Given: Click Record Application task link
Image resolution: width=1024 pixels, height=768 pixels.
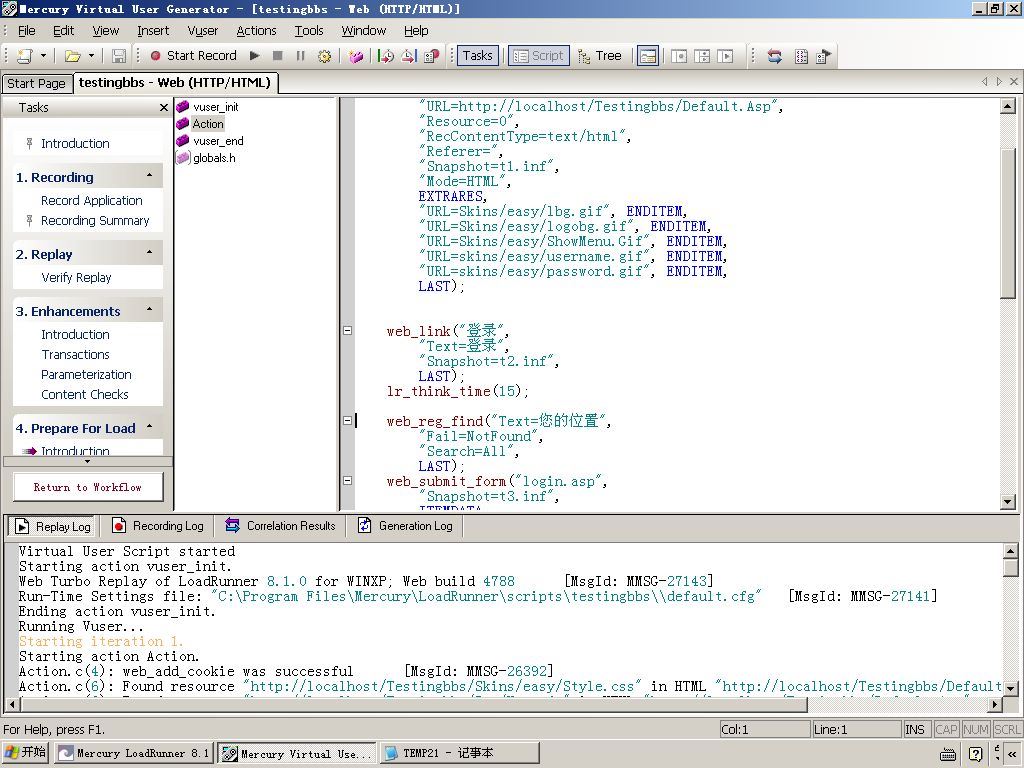Looking at the screenshot, I should pos(91,200).
